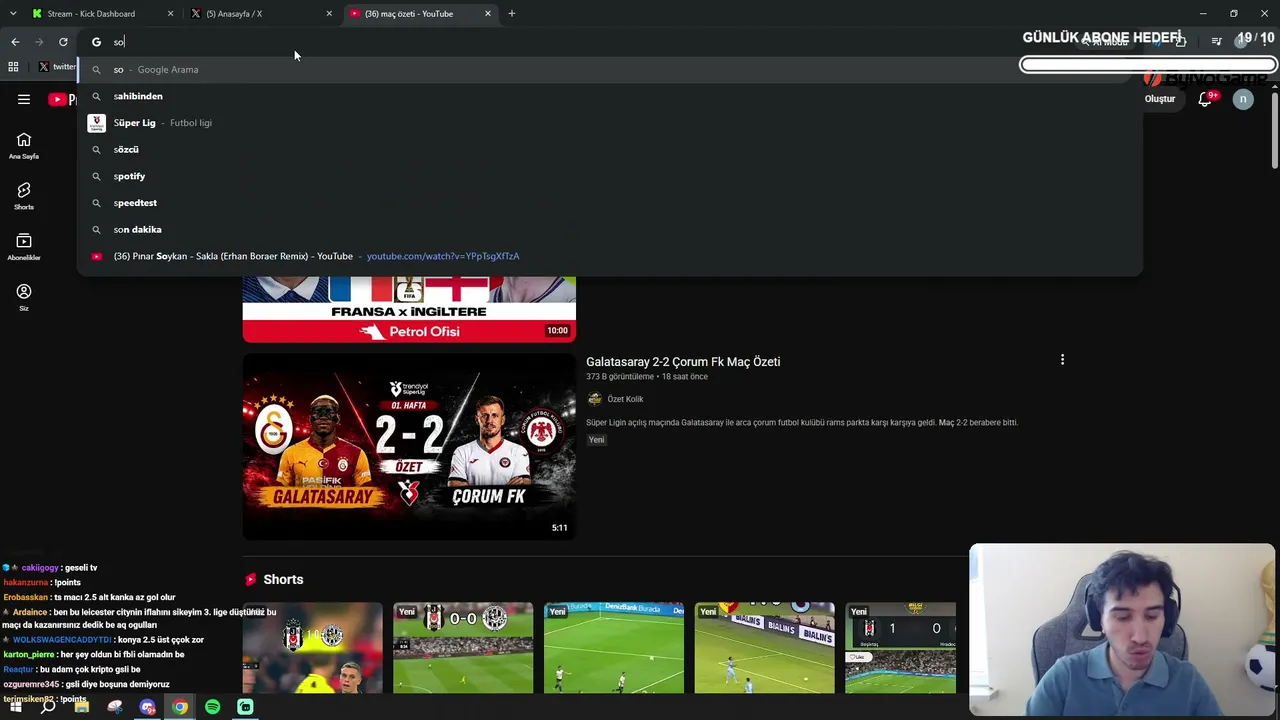Switch to Stream - Kick Dashboard tab
Viewport: 1280px width, 720px height.
coord(100,14)
